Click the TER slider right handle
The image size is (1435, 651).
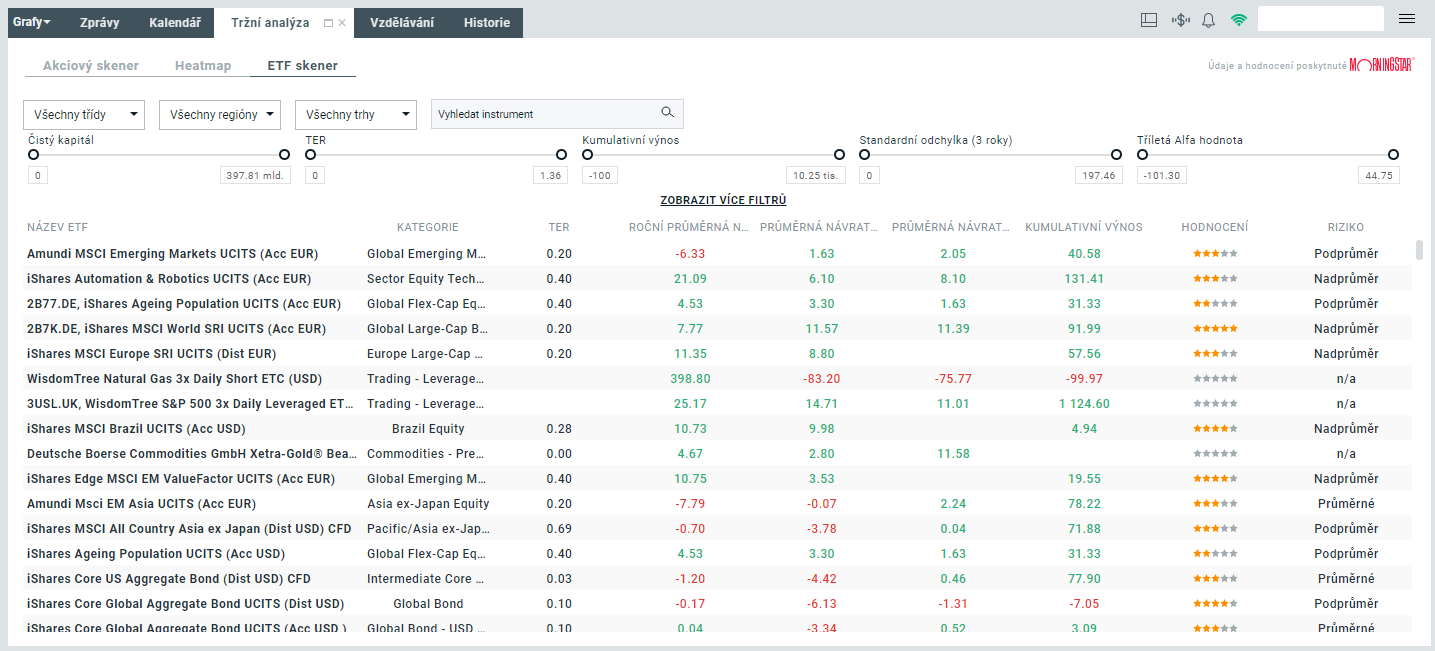point(561,155)
